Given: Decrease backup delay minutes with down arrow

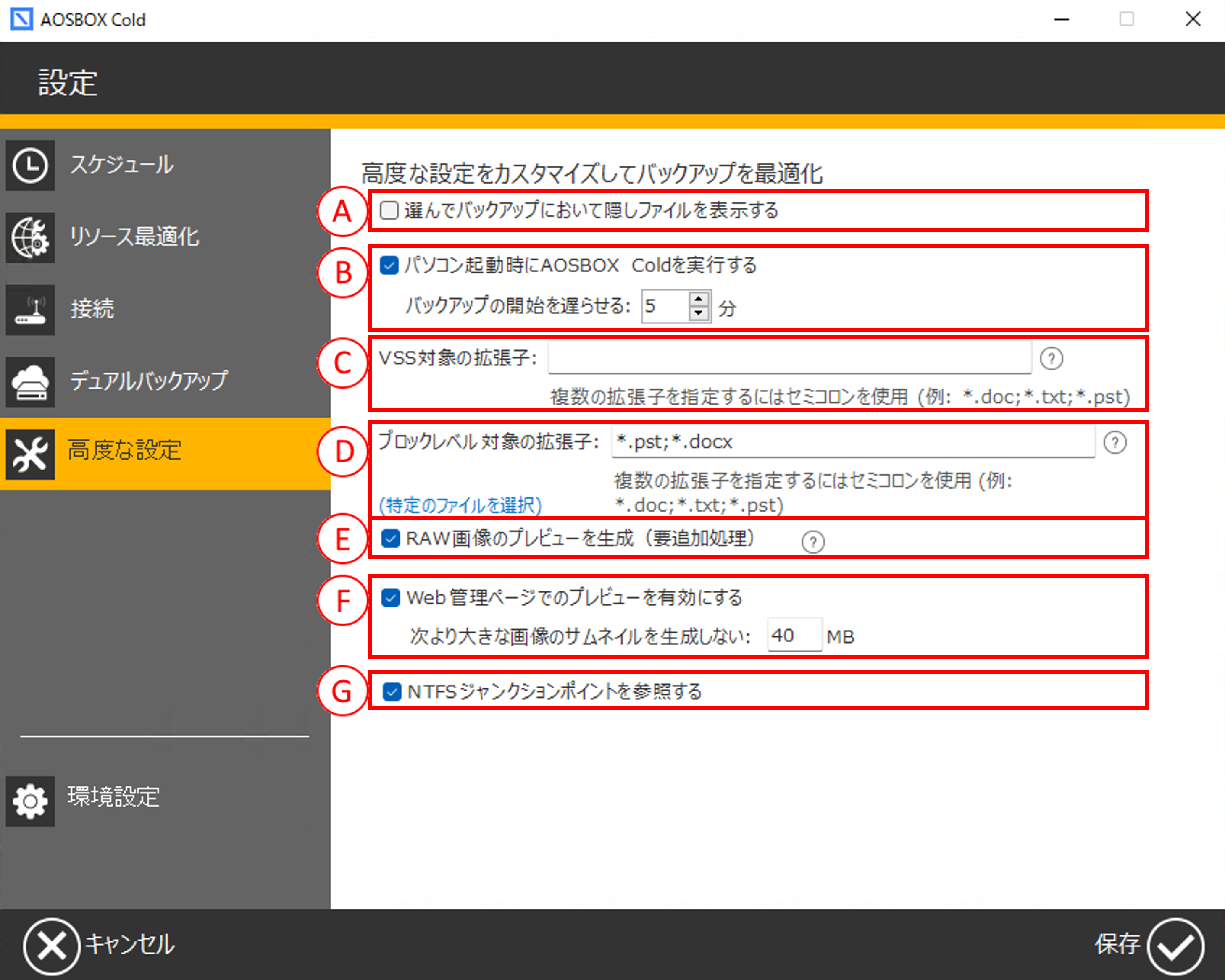Looking at the screenshot, I should pyautogui.click(x=699, y=313).
